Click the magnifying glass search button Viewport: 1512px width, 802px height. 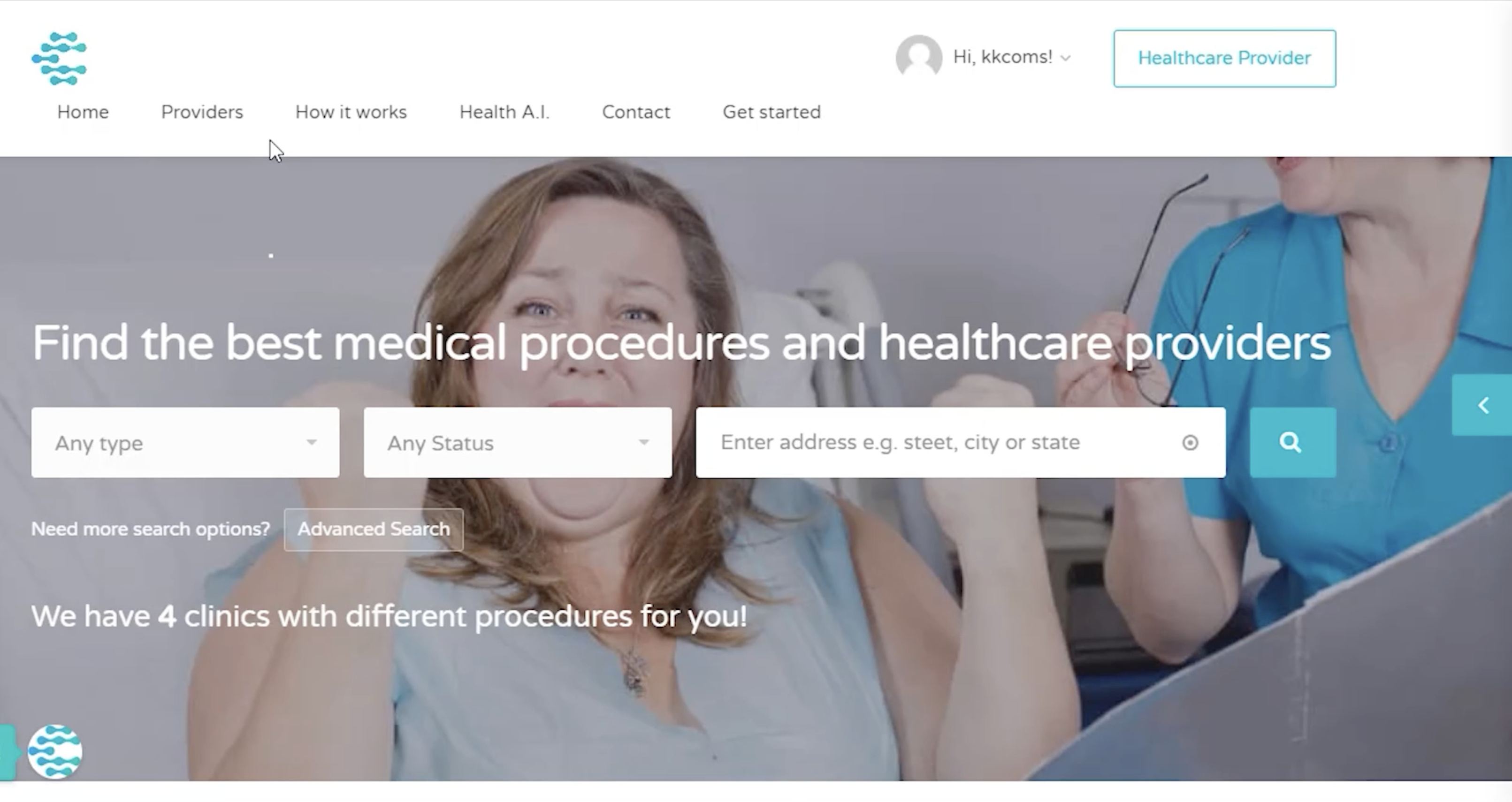point(1292,442)
